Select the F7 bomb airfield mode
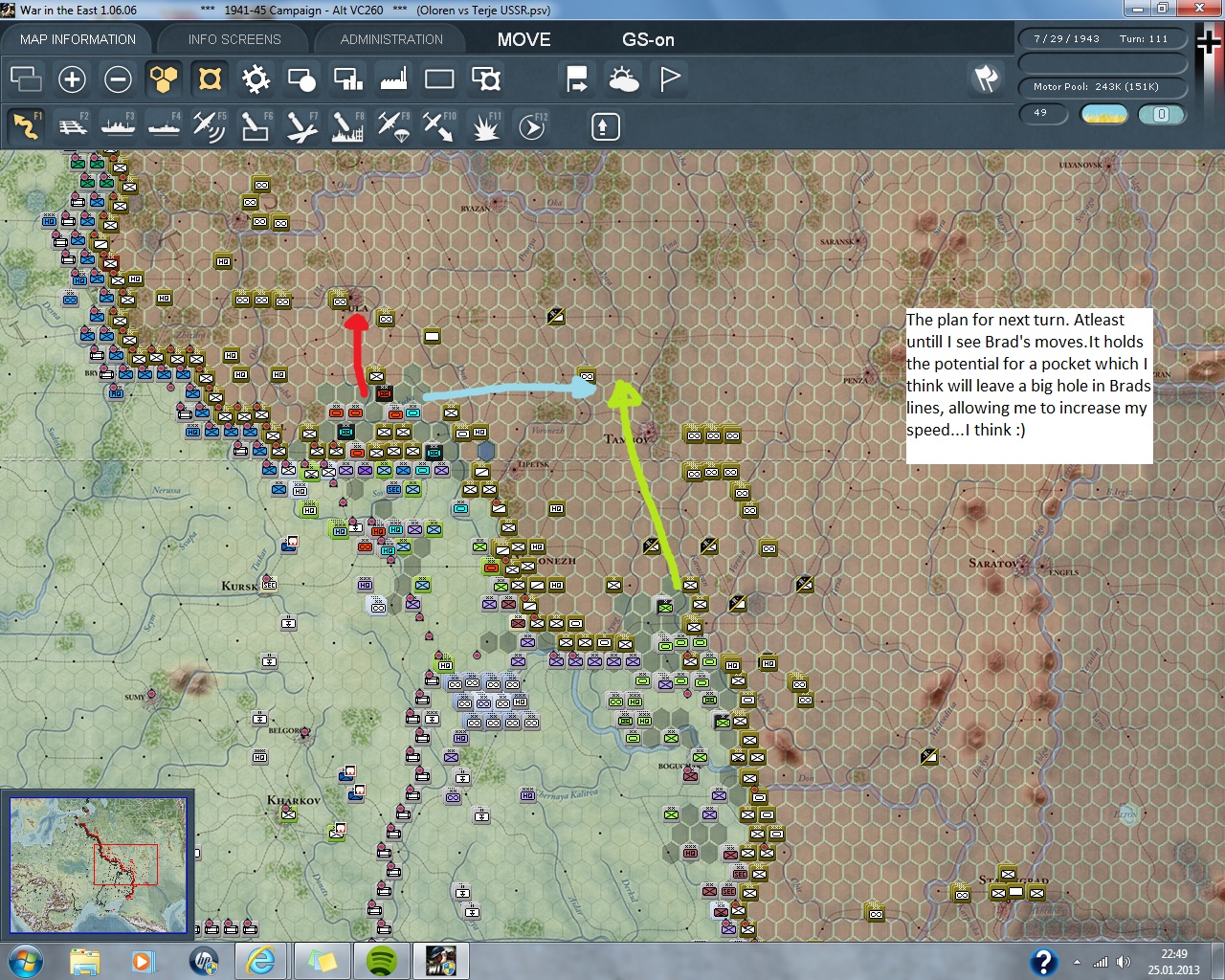 click(301, 126)
